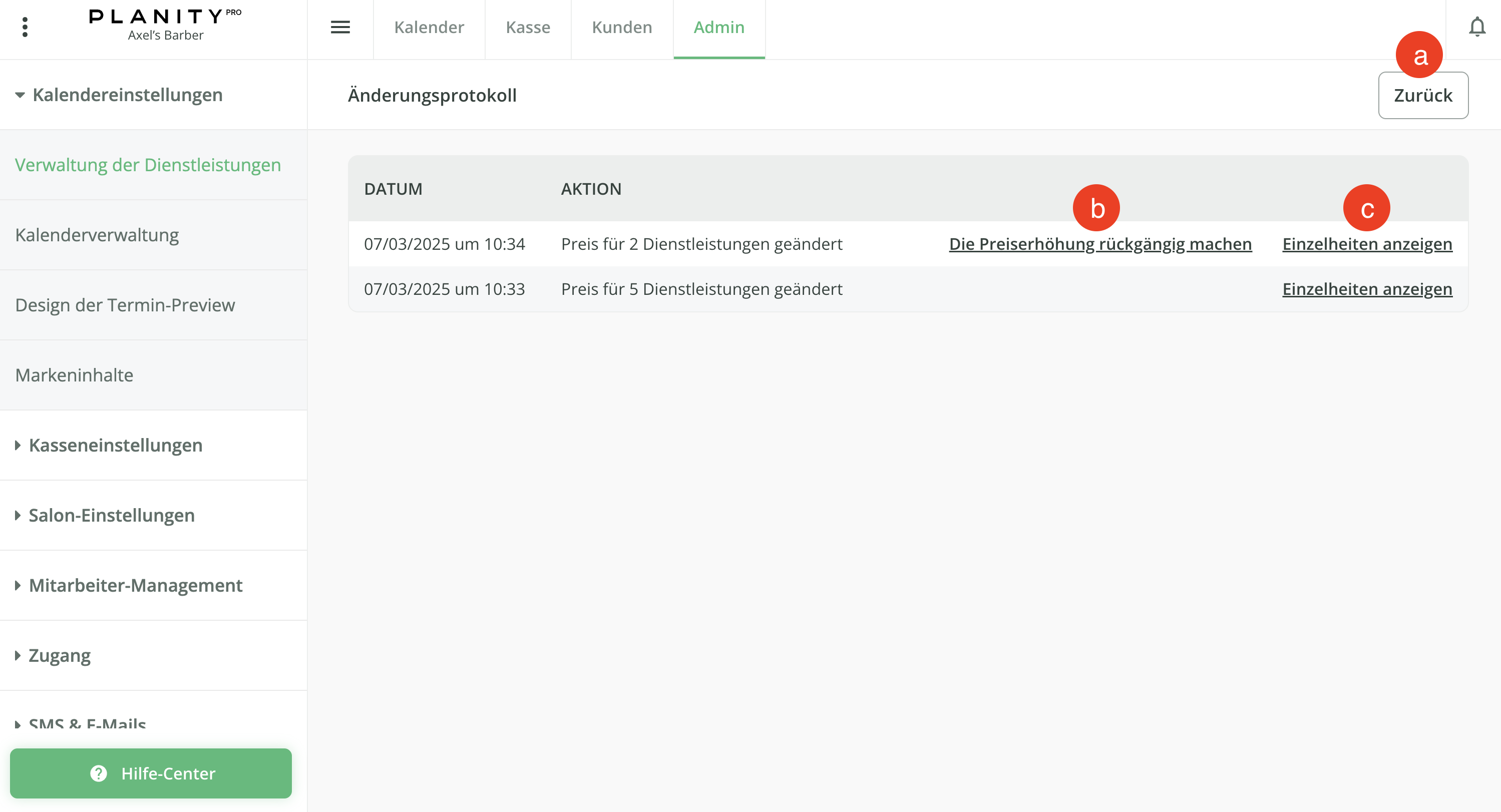Image resolution: width=1501 pixels, height=812 pixels.
Task: Show Einzelheiten for the 10:34 entry
Action: click(x=1367, y=244)
